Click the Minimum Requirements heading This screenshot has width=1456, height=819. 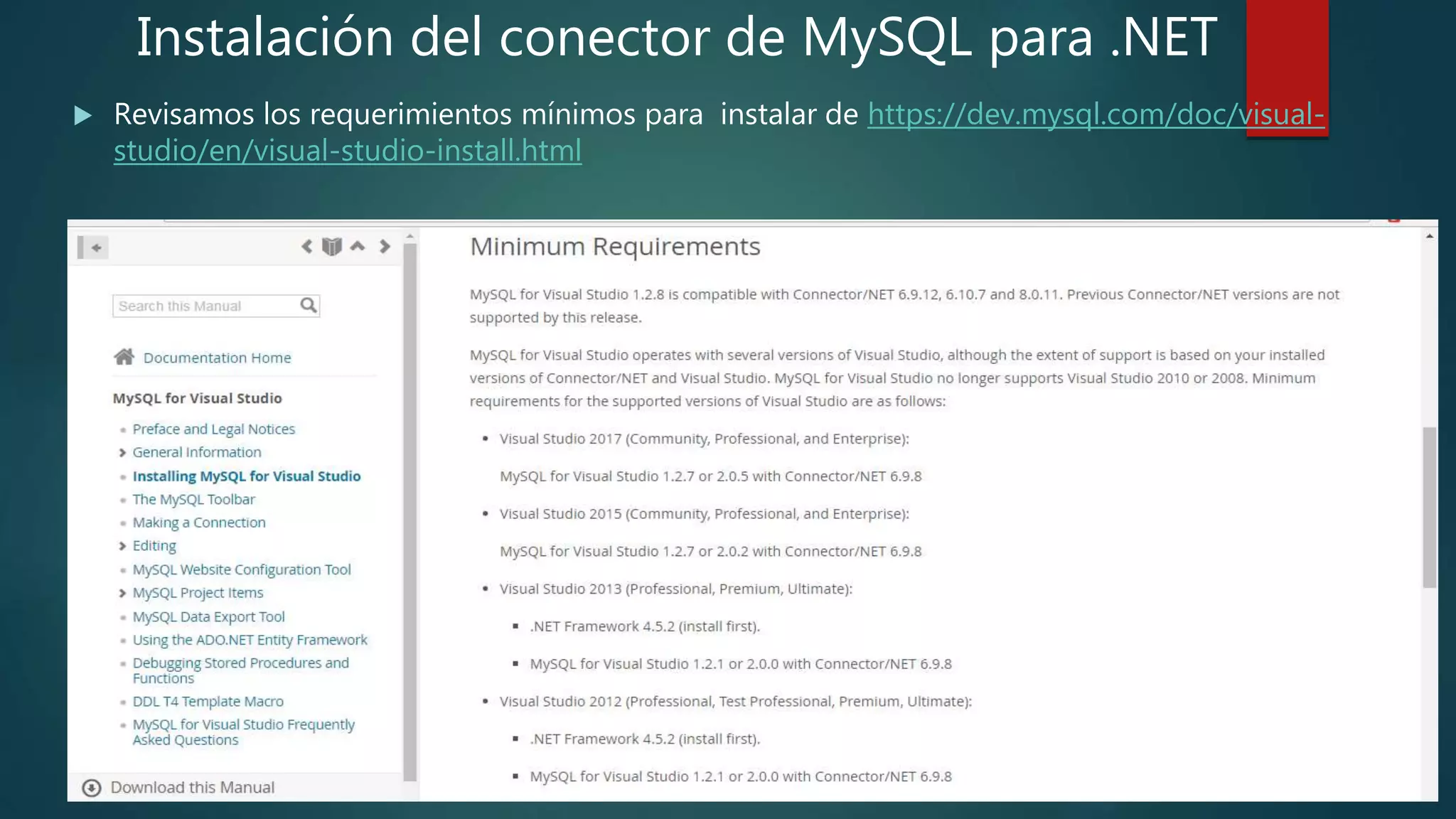pyautogui.click(x=615, y=247)
